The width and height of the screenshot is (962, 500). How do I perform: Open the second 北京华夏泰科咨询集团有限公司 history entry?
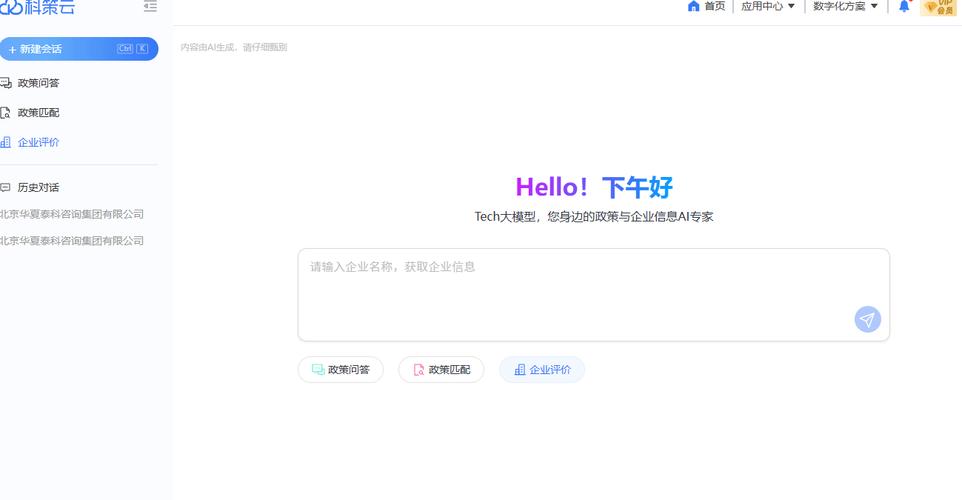(x=72, y=240)
